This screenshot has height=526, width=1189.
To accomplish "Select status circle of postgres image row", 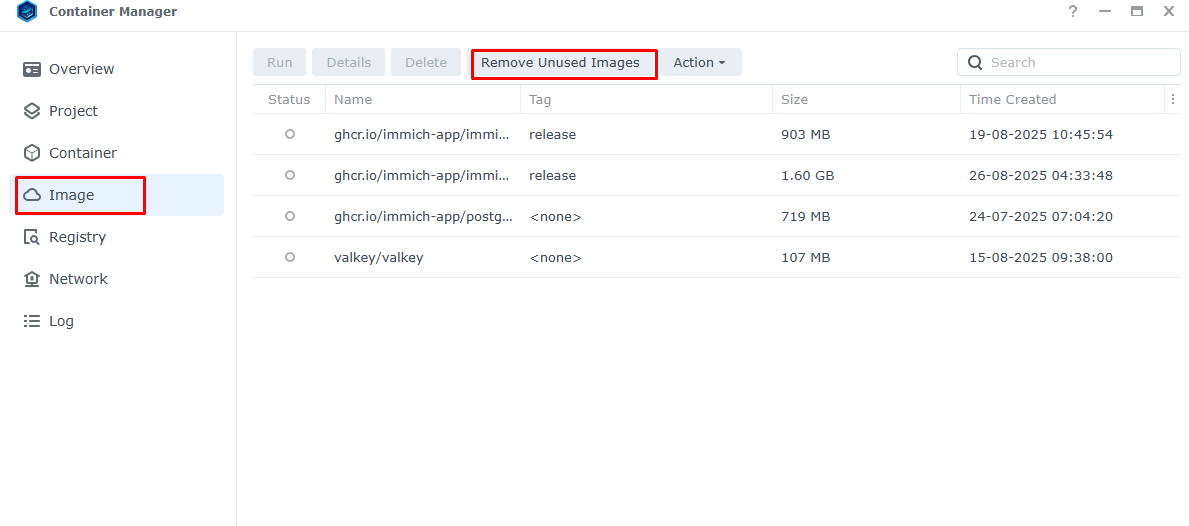I will point(290,216).
